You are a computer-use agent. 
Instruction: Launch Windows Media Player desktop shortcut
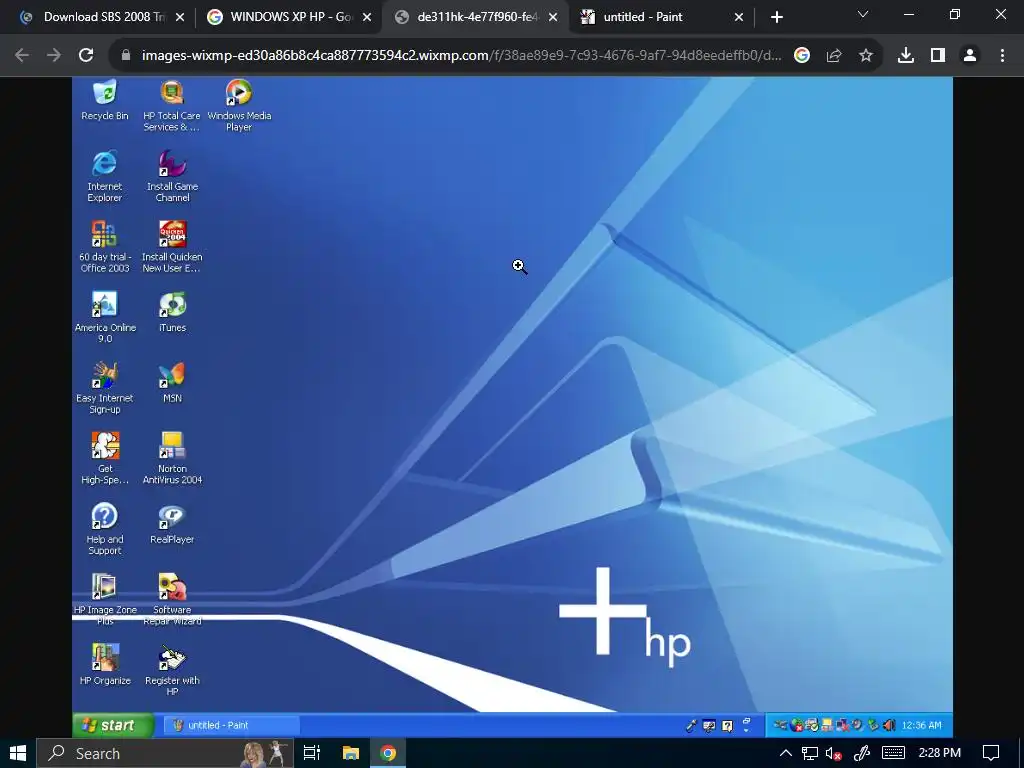239,105
